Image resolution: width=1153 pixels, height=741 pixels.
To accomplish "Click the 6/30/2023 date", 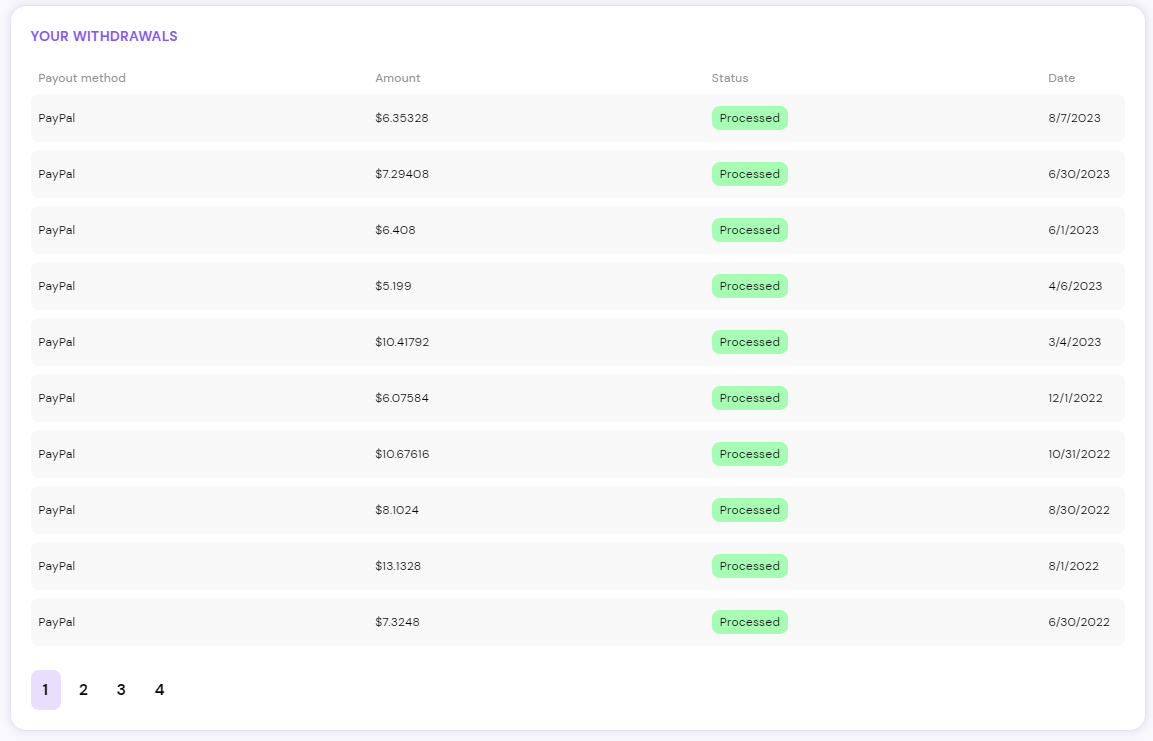I will pyautogui.click(x=1079, y=174).
